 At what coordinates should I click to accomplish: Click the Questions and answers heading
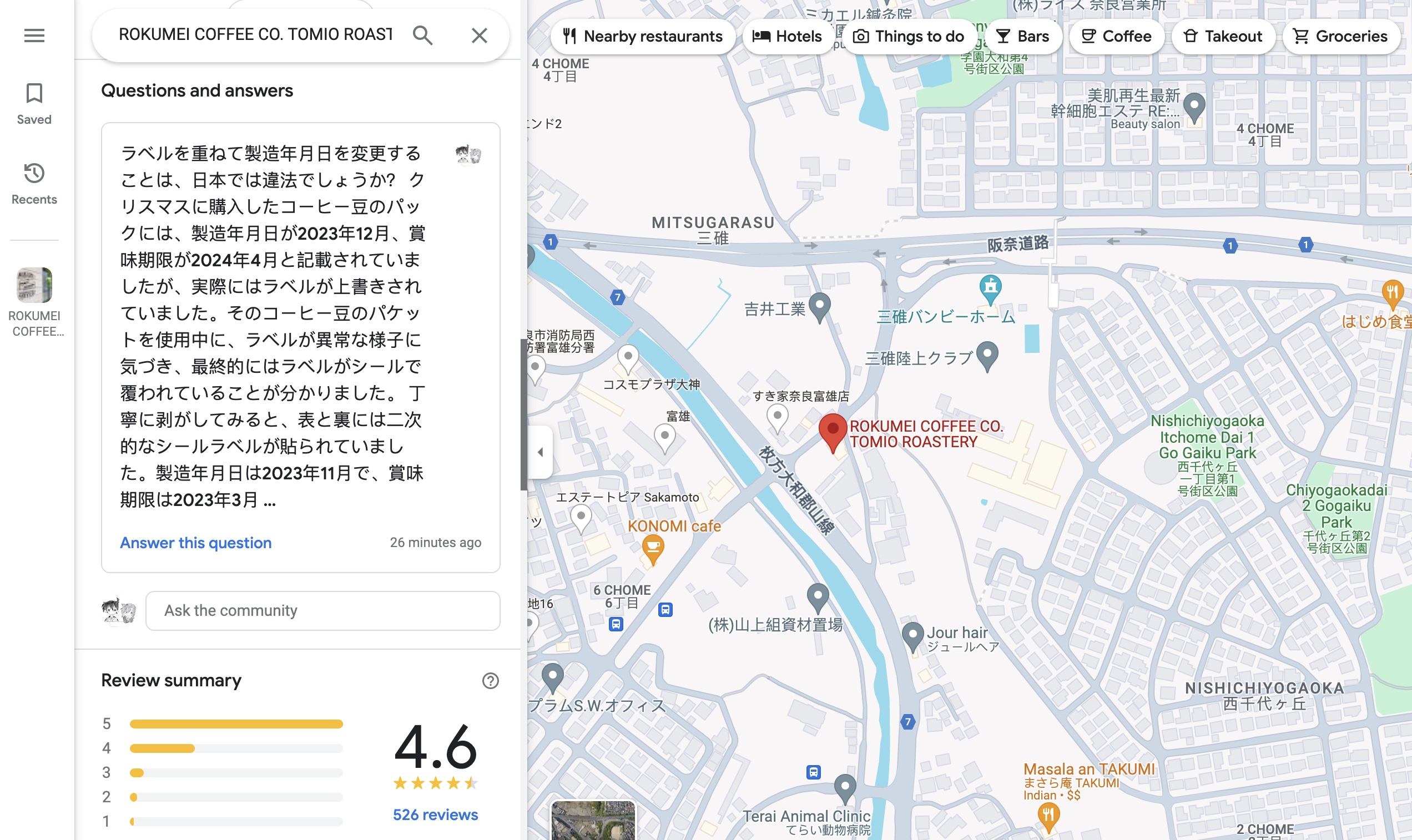197,90
